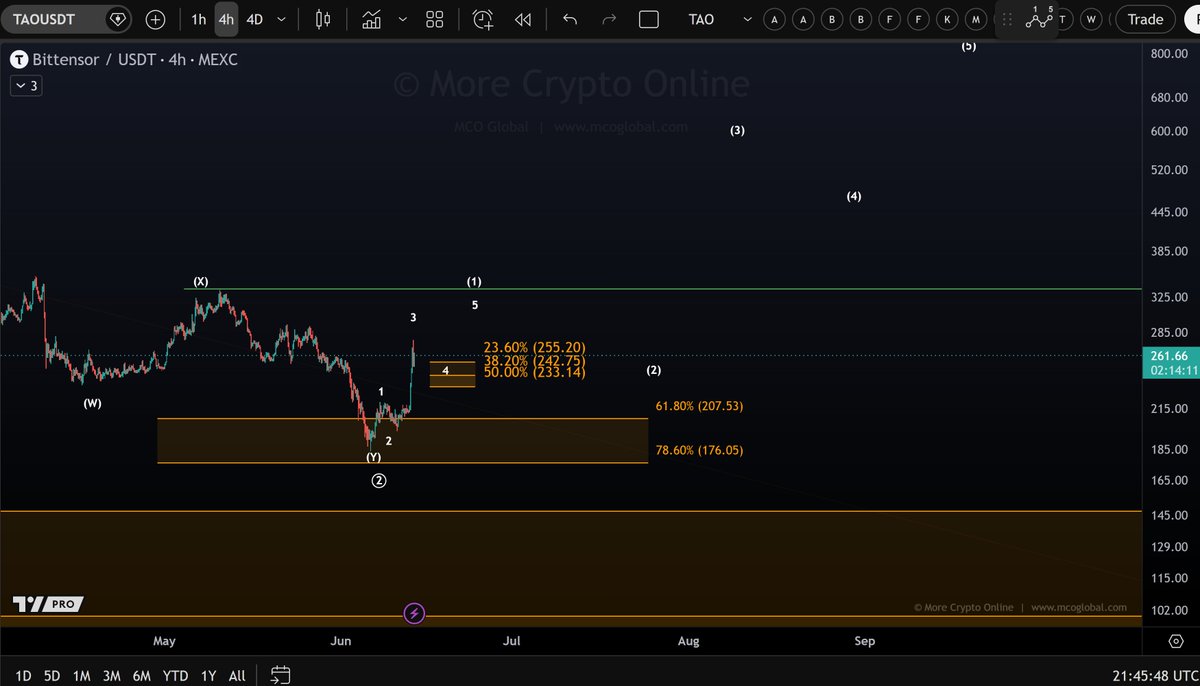Open the purple lightning event marker
This screenshot has height=686, width=1200.
point(414,613)
